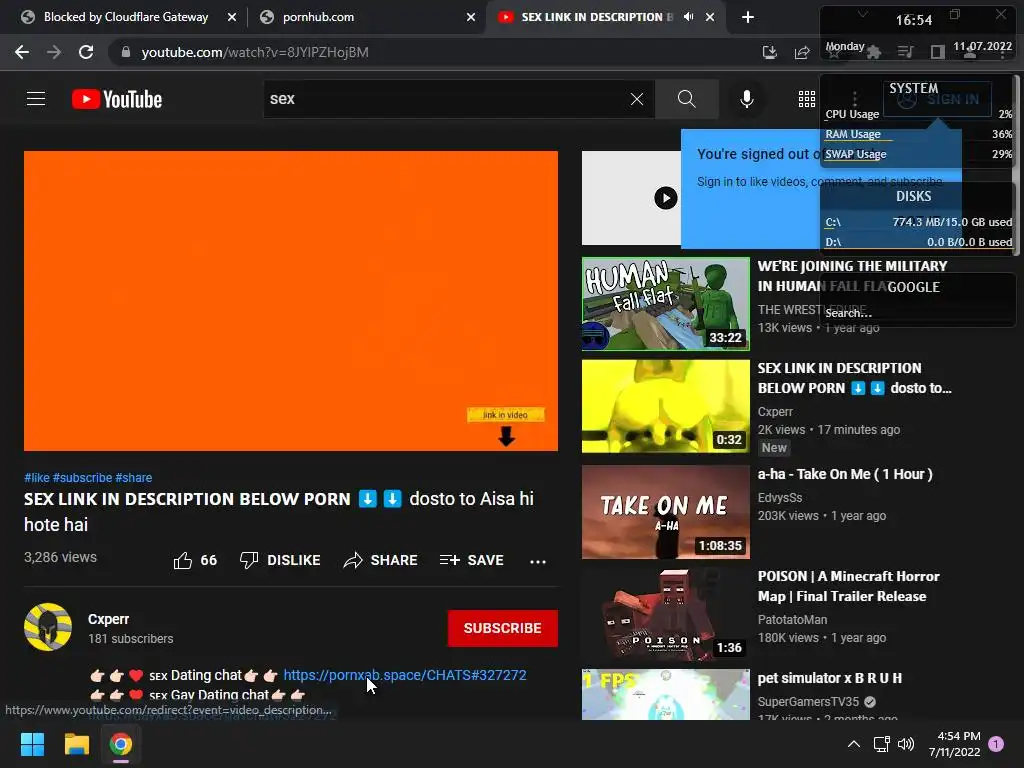Open more actions three-dot menu under video
This screenshot has height=768, width=1024.
pyautogui.click(x=537, y=562)
